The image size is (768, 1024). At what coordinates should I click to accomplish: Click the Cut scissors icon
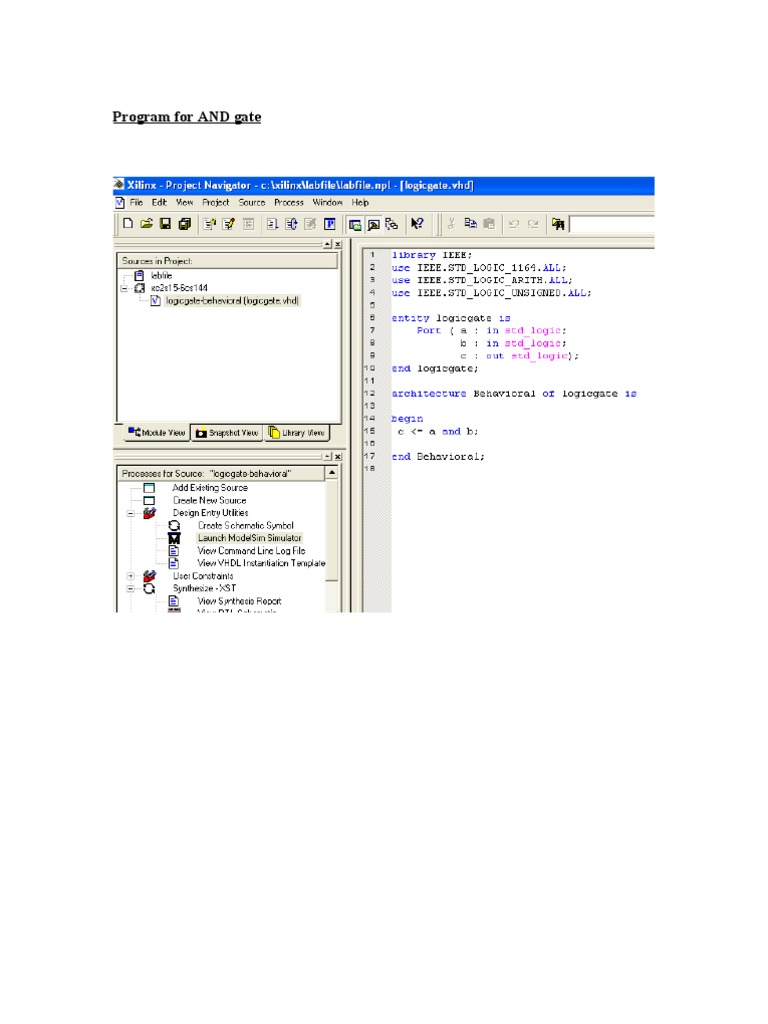451,224
